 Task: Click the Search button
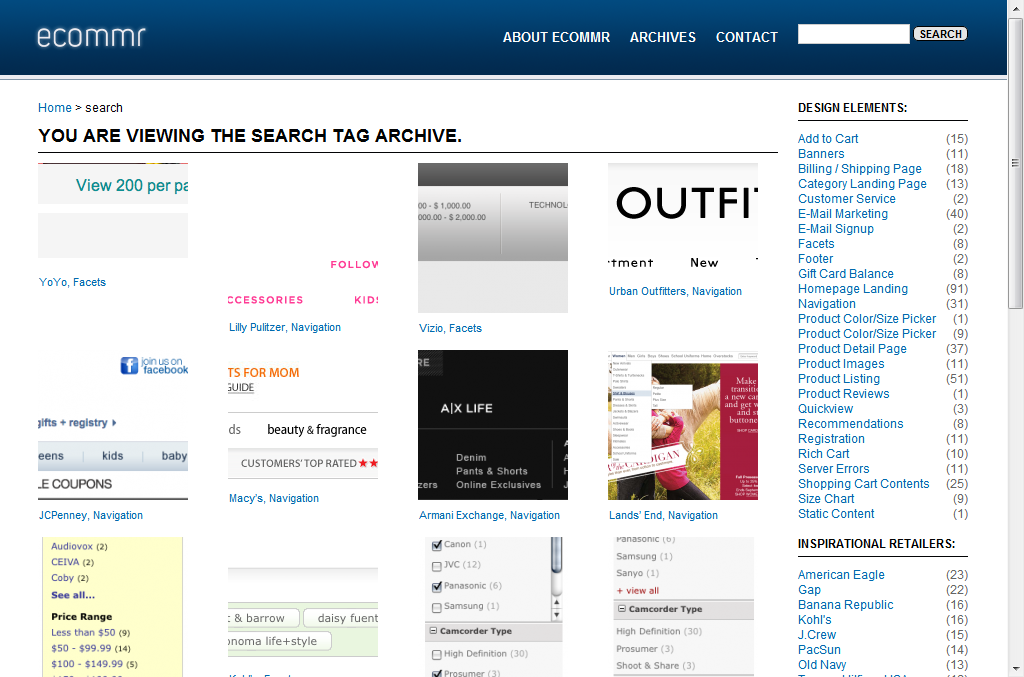tap(940, 34)
